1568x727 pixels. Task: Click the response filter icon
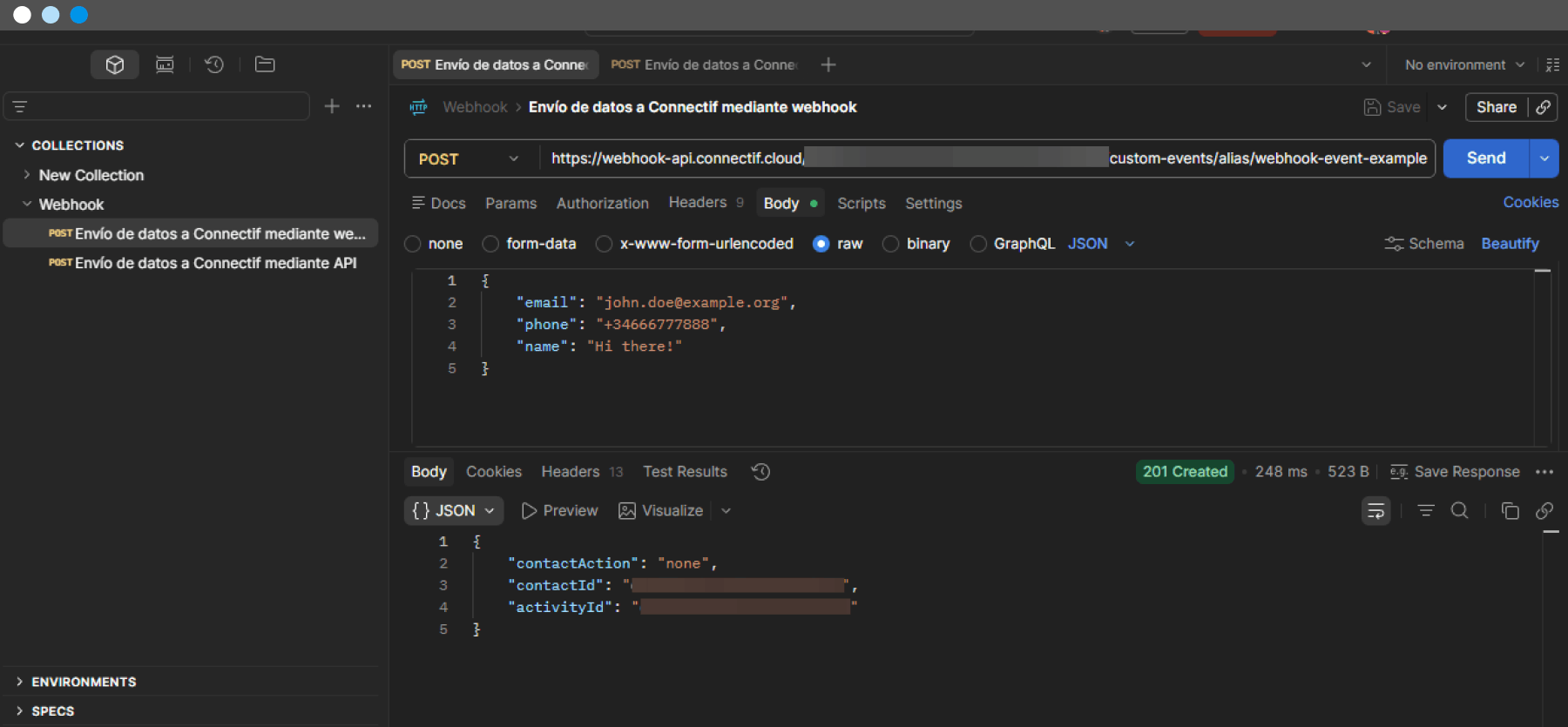pyautogui.click(x=1426, y=511)
